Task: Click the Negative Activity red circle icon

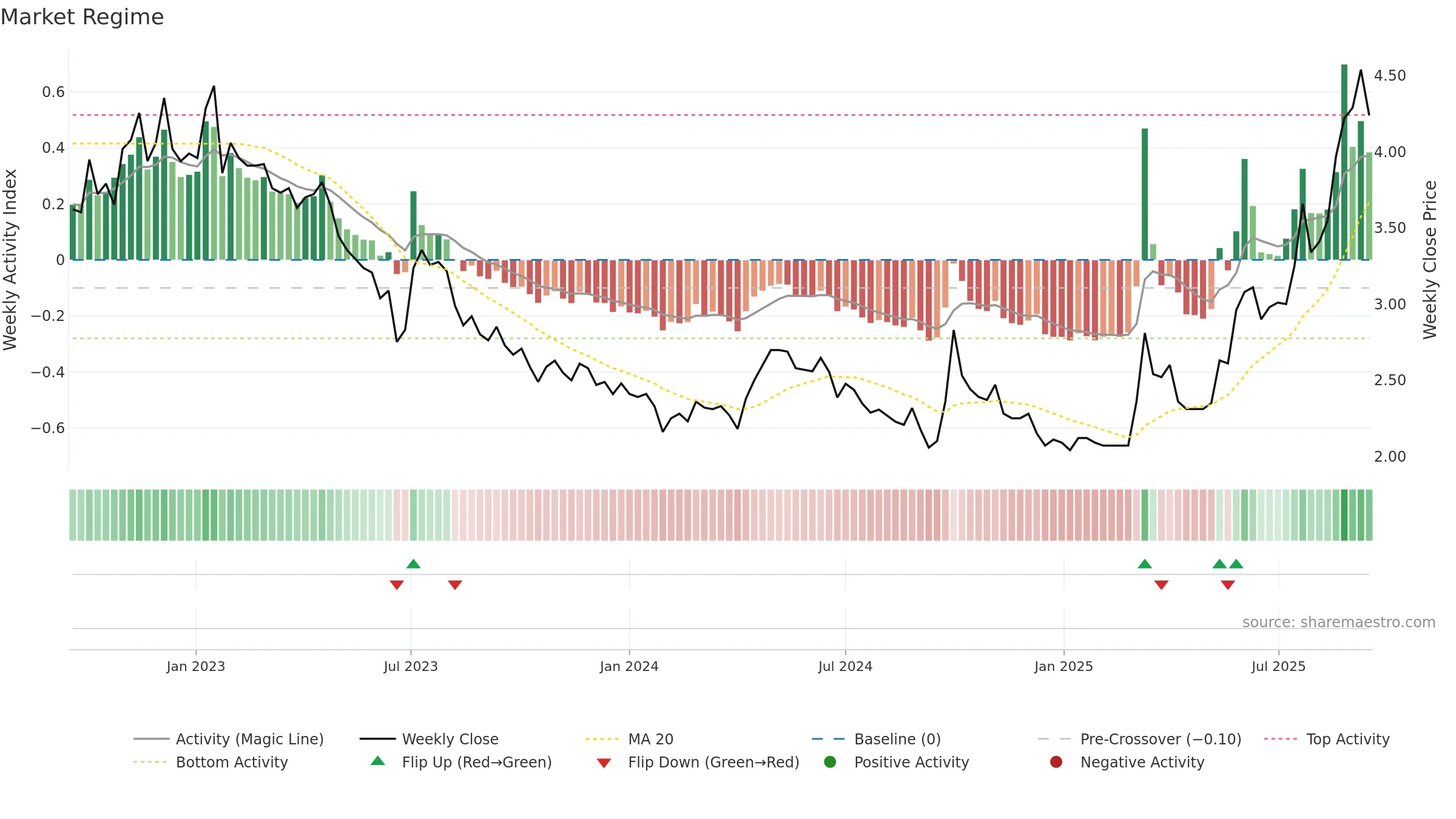Action: click(1056, 762)
